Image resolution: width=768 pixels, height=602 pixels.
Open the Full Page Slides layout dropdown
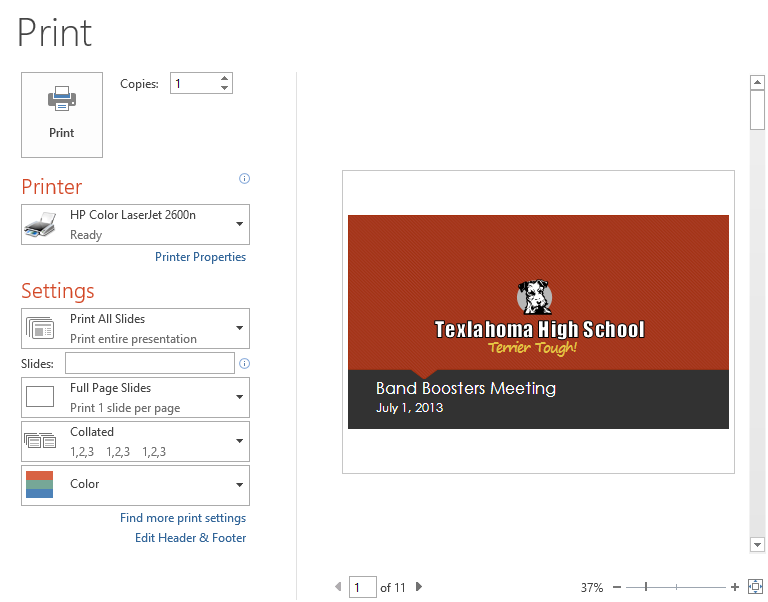pyautogui.click(x=135, y=397)
